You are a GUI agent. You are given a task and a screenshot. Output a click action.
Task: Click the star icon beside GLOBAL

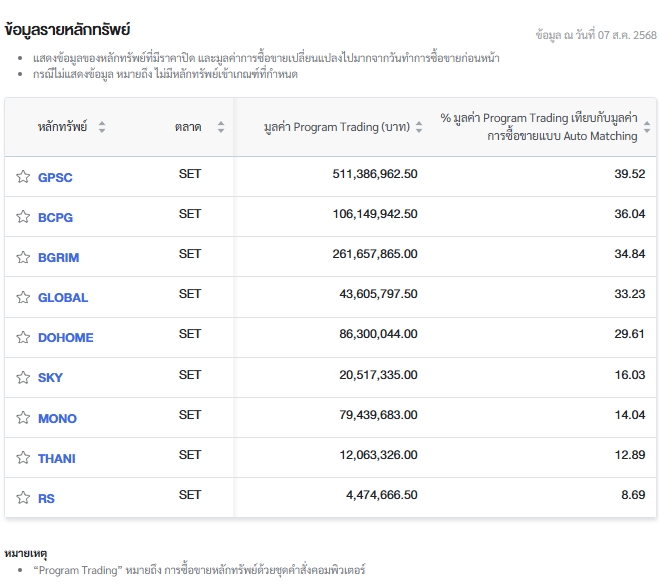coord(23,297)
